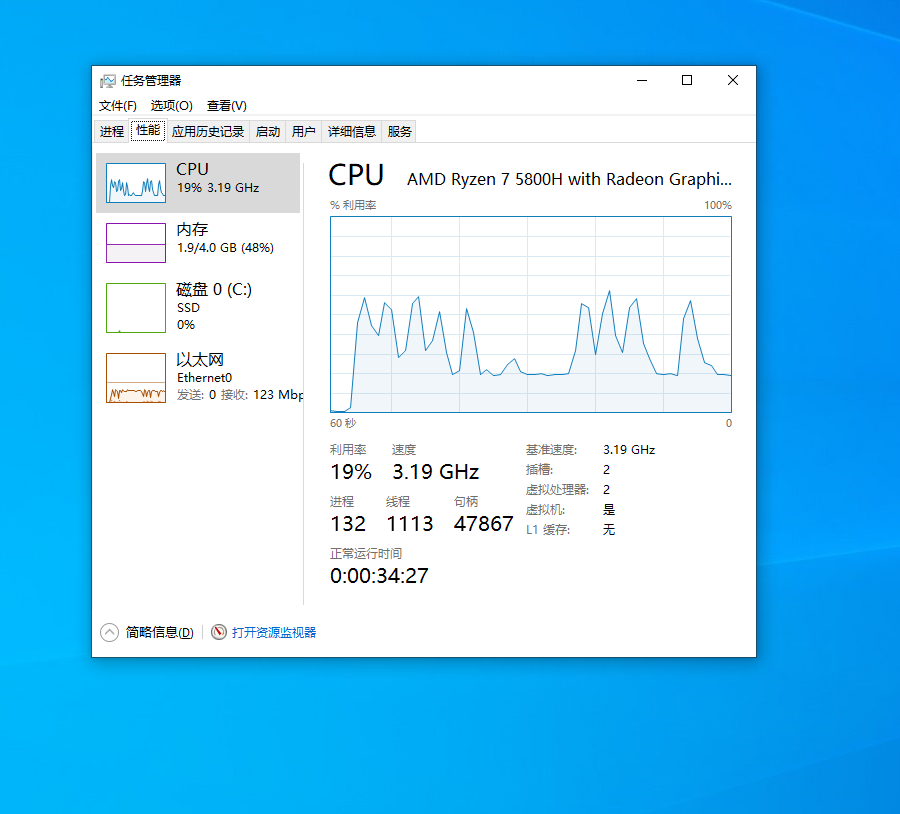Click the 虚拟机 value 是
The height and width of the screenshot is (814, 900).
point(609,510)
